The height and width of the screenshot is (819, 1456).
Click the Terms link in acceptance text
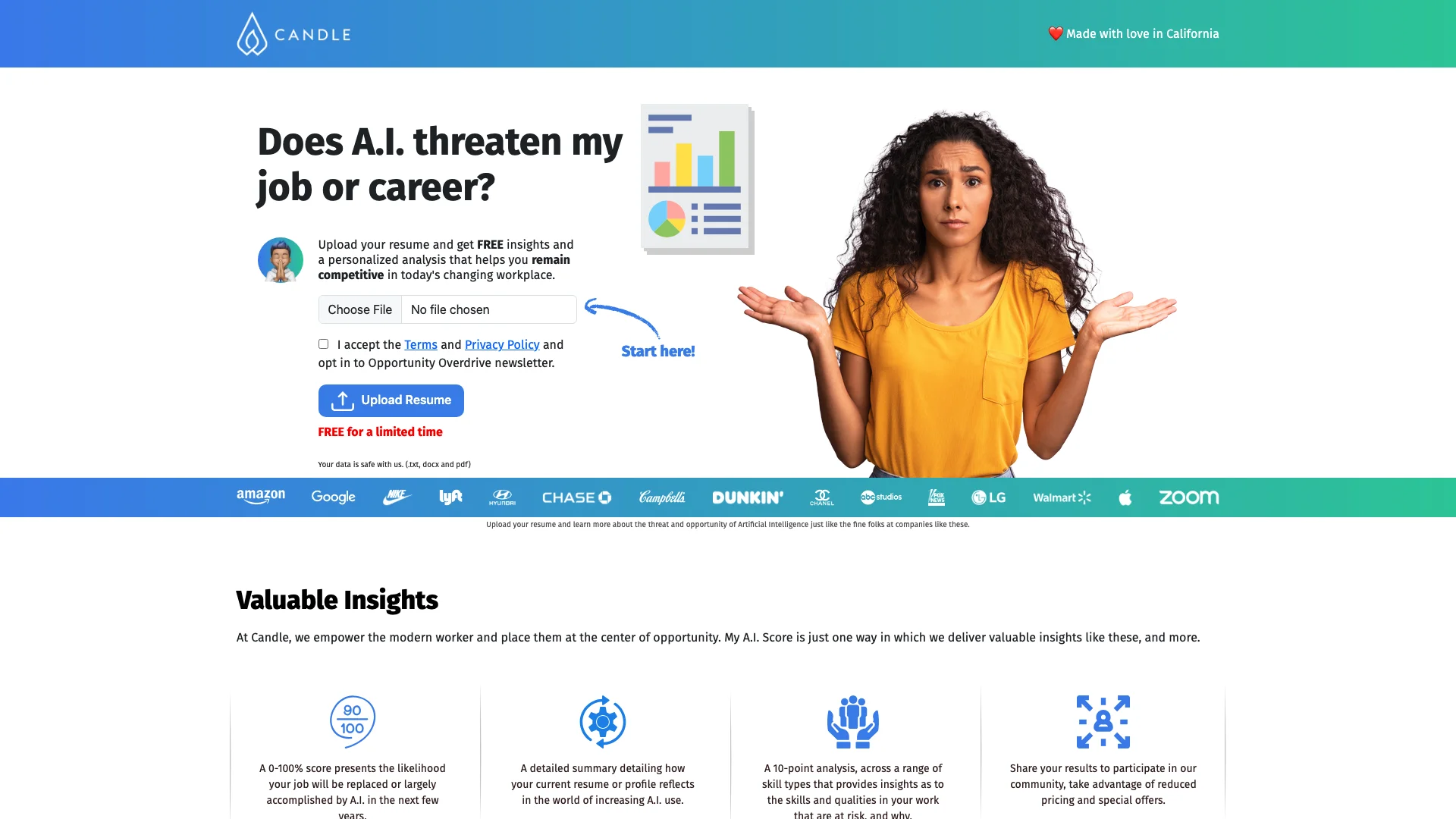(420, 344)
